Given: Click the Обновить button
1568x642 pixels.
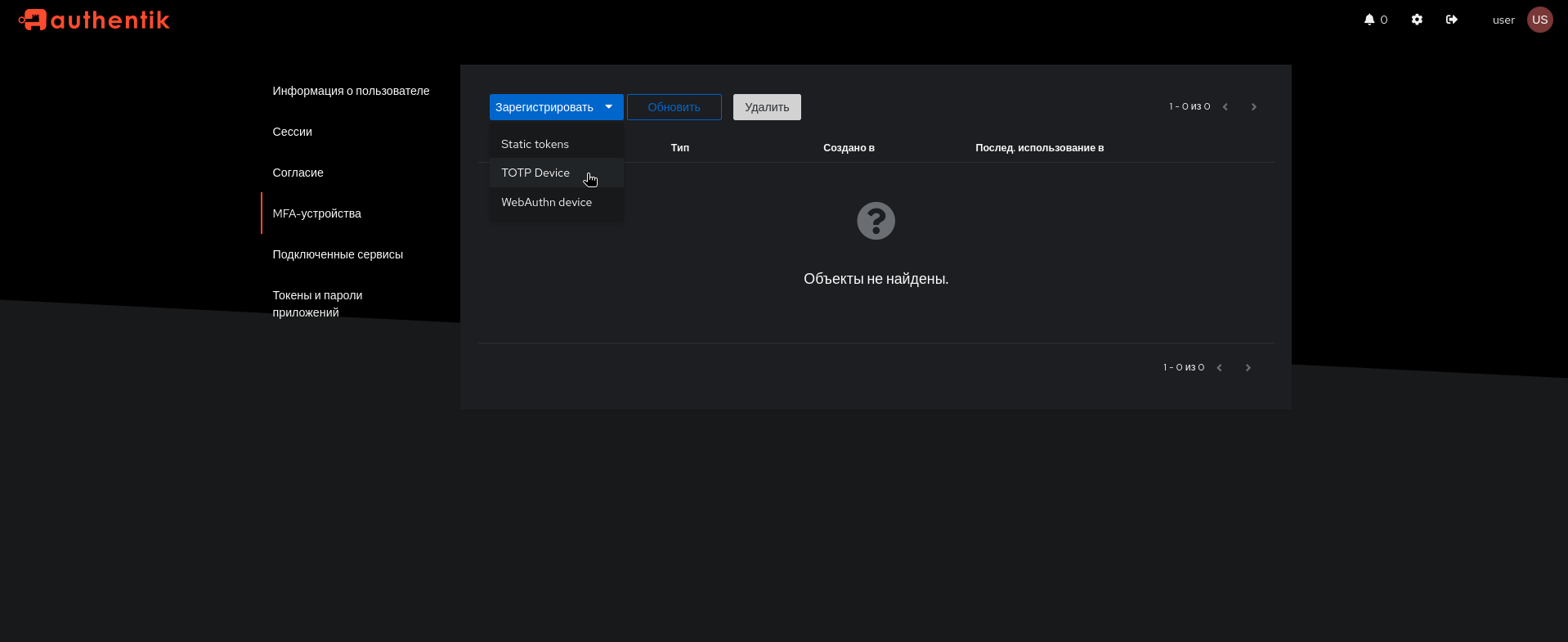Looking at the screenshot, I should coord(674,107).
